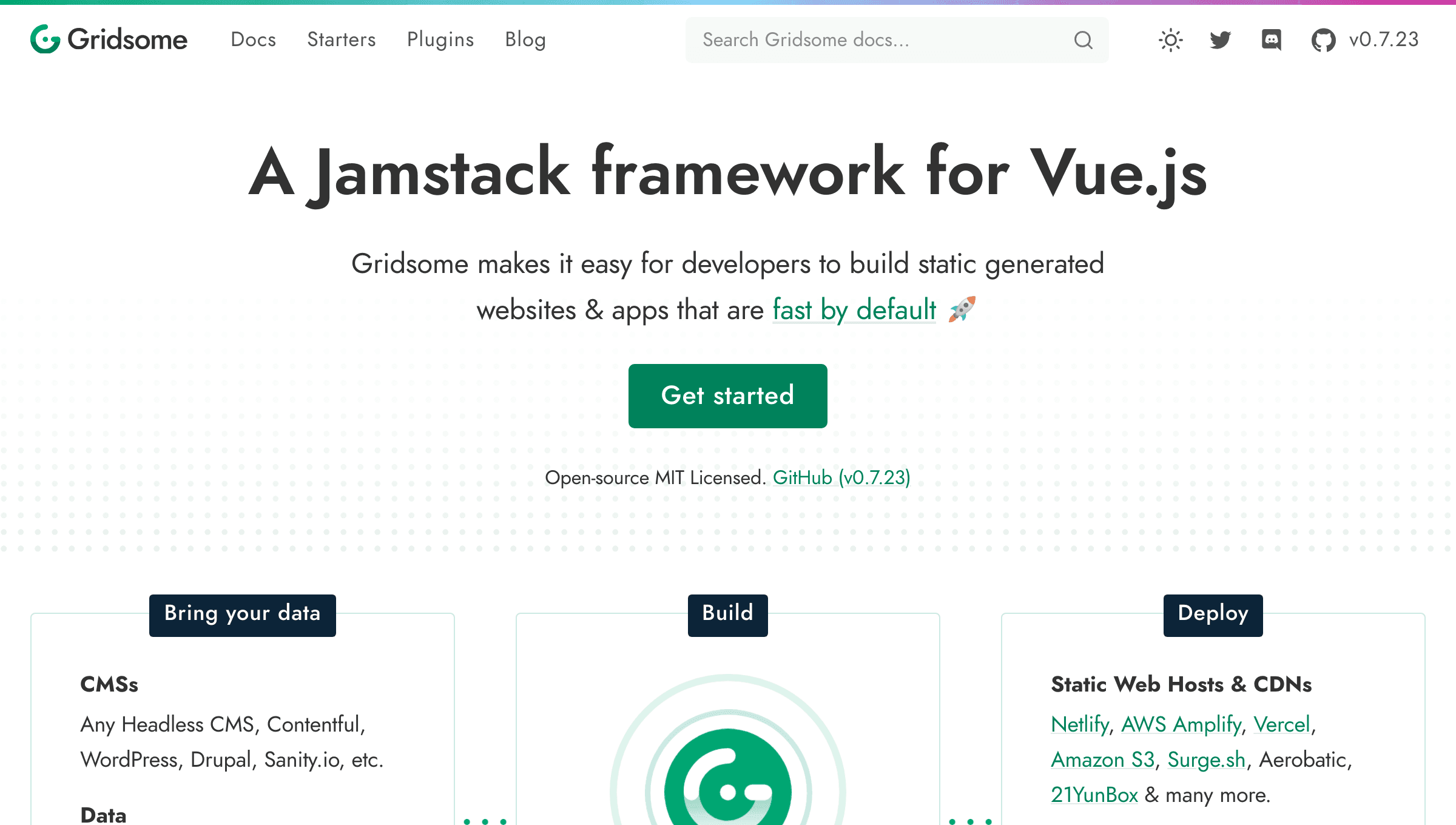Open the GitHub octocat icon
Screen dimensions: 1456x825
pos(1323,41)
